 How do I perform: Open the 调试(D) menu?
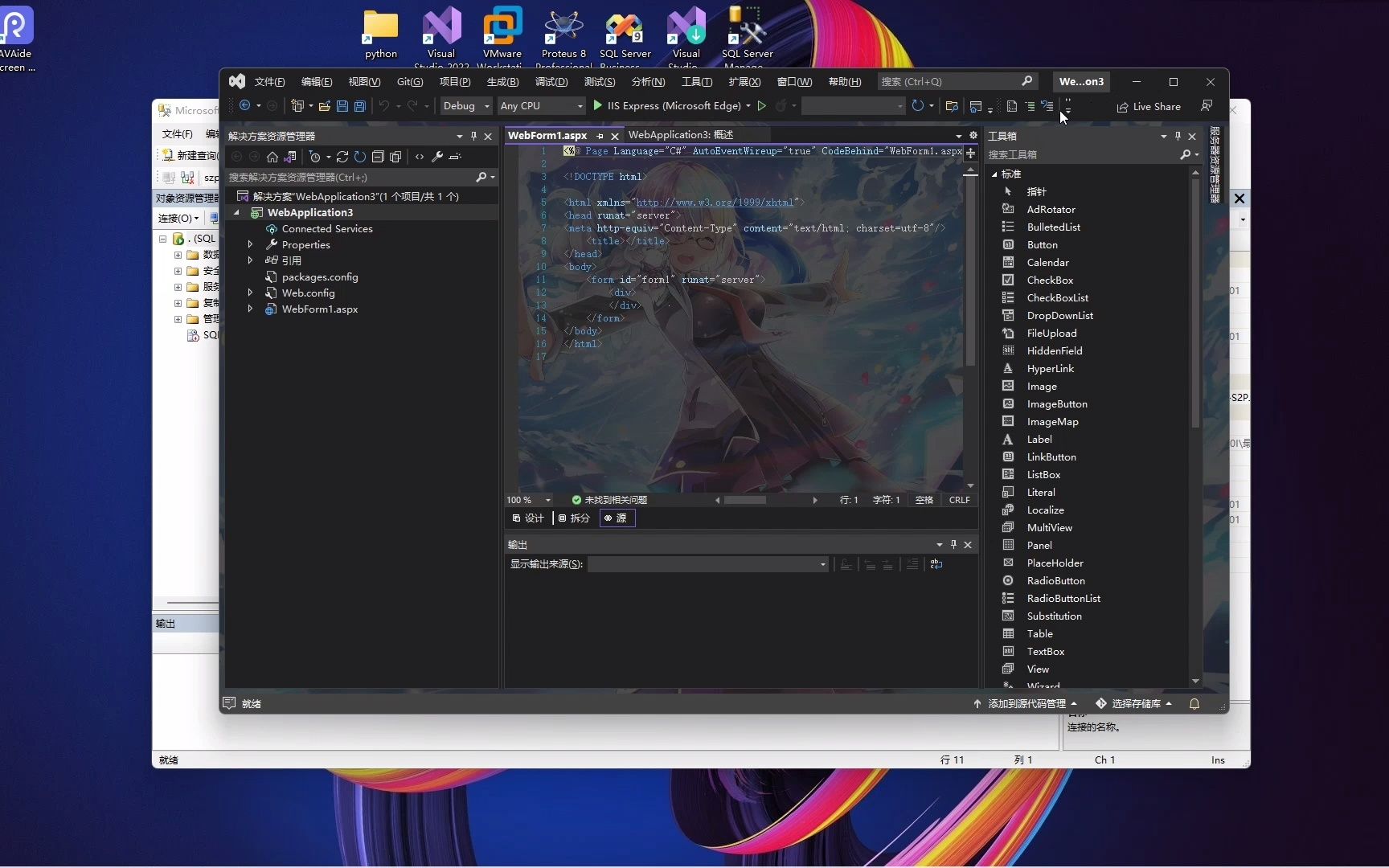pos(551,82)
